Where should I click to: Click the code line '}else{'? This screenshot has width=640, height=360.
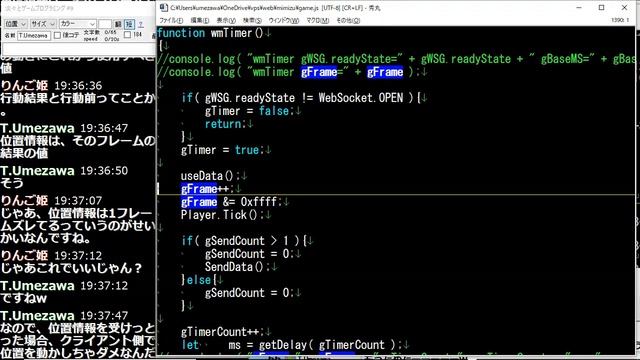(x=199, y=280)
